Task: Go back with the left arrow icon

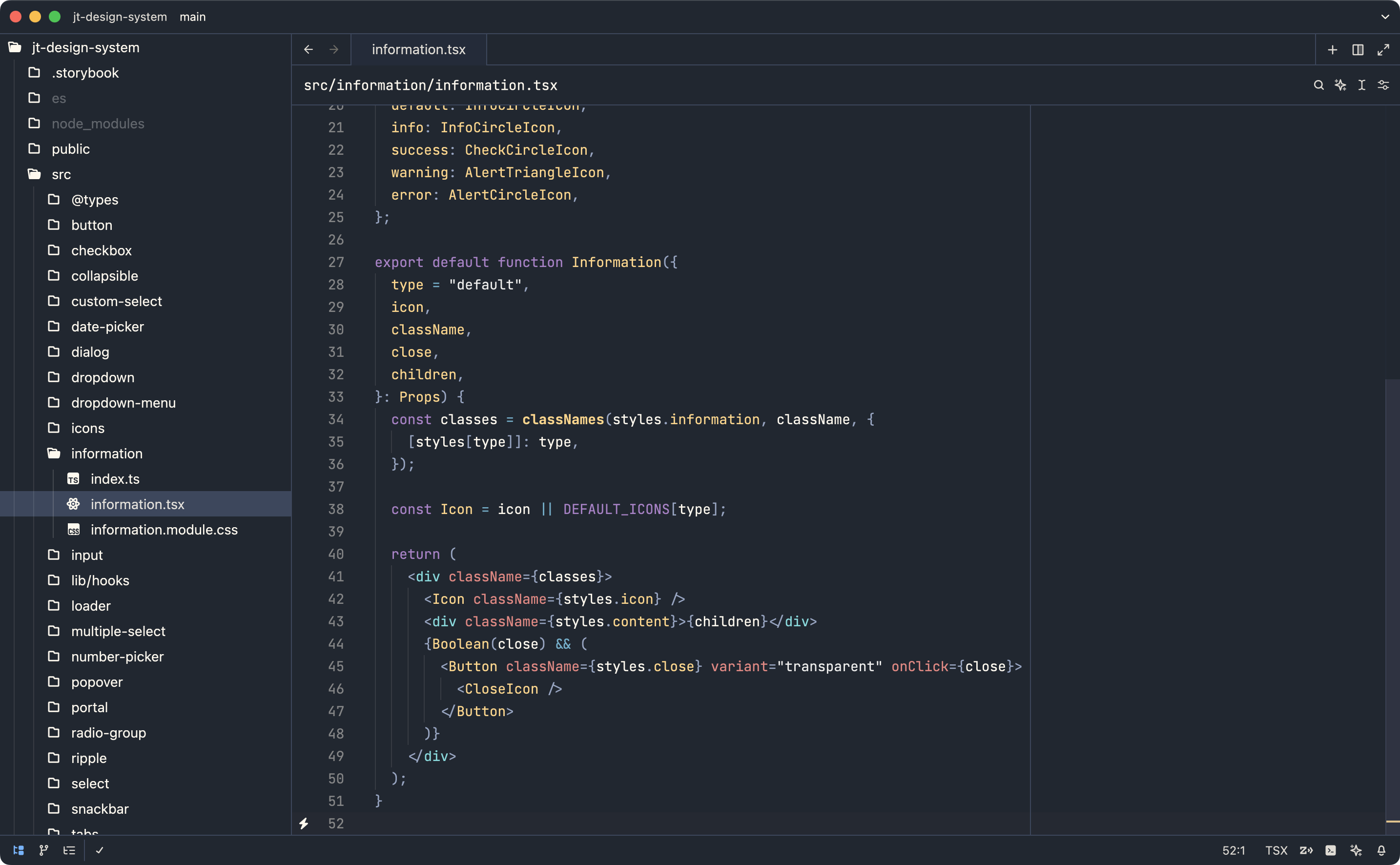Action: coord(309,50)
